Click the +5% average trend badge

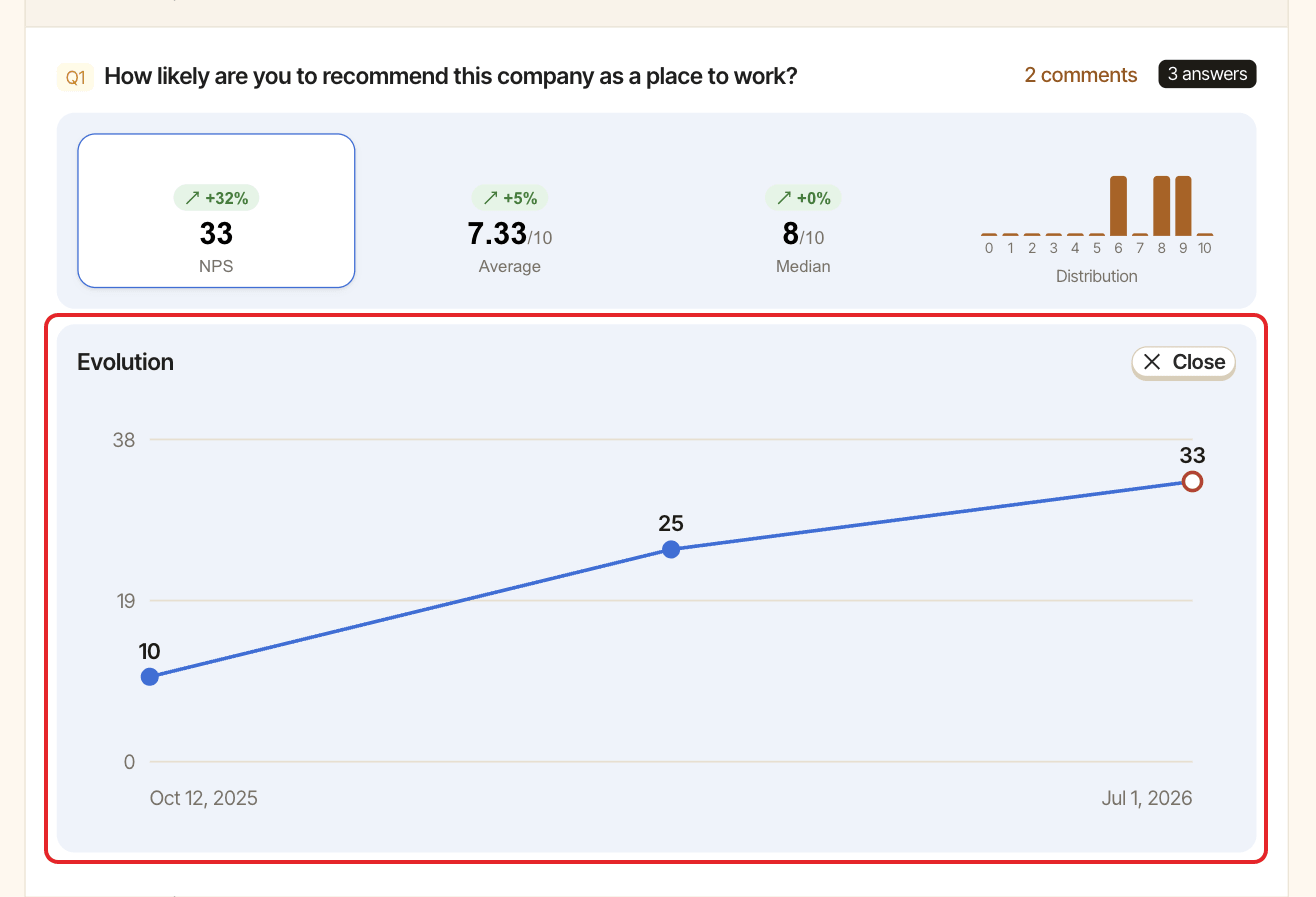(510, 198)
